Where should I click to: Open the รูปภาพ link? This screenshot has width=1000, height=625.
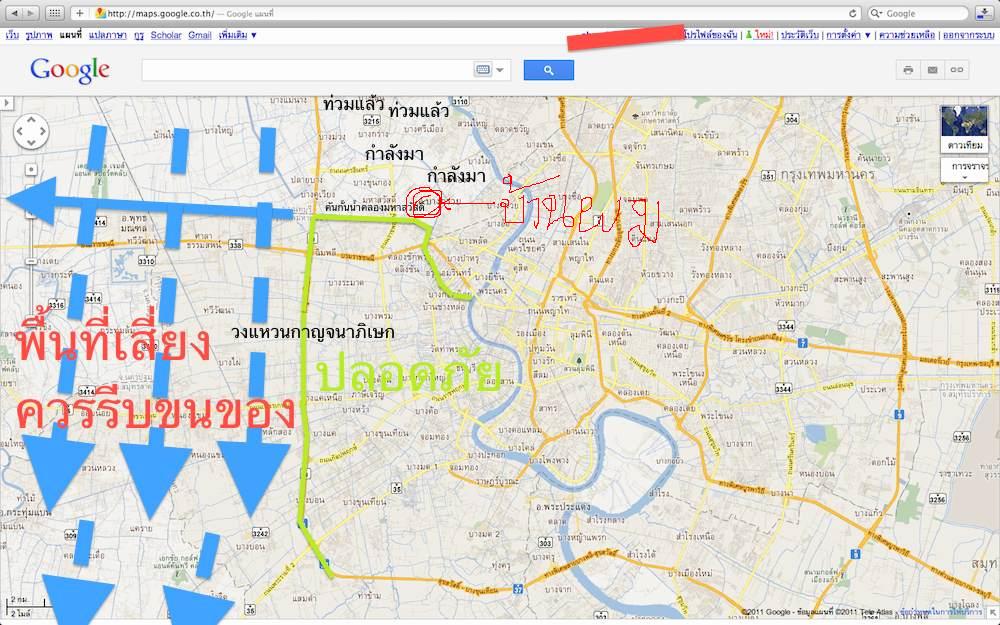tap(39, 35)
